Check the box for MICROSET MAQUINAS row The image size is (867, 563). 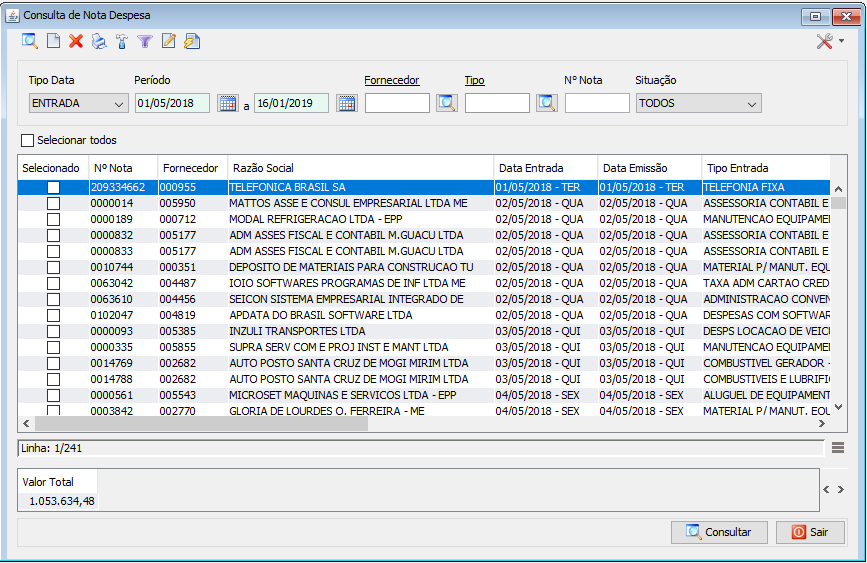point(53,395)
